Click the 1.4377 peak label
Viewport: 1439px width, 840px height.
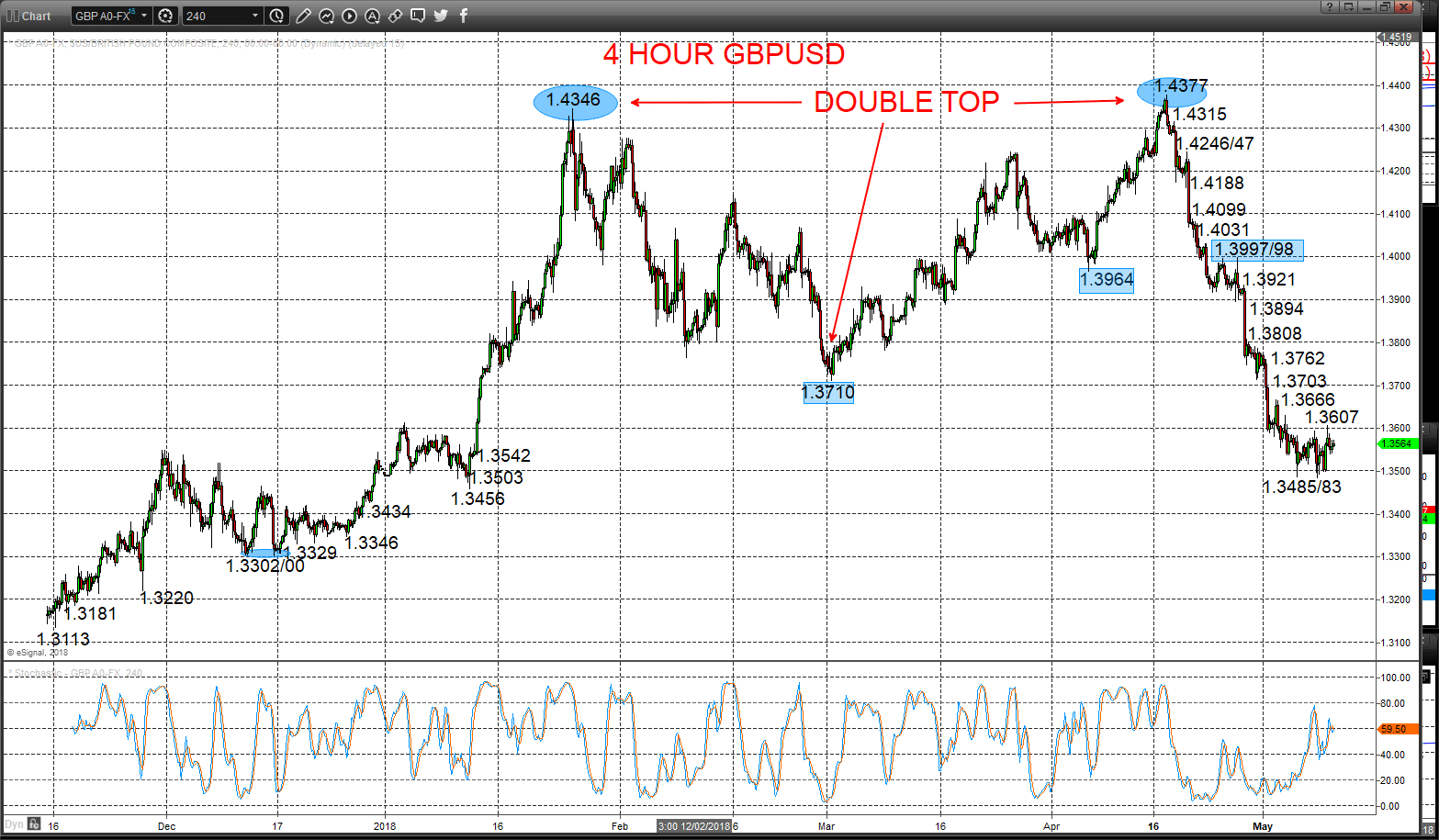click(1180, 86)
